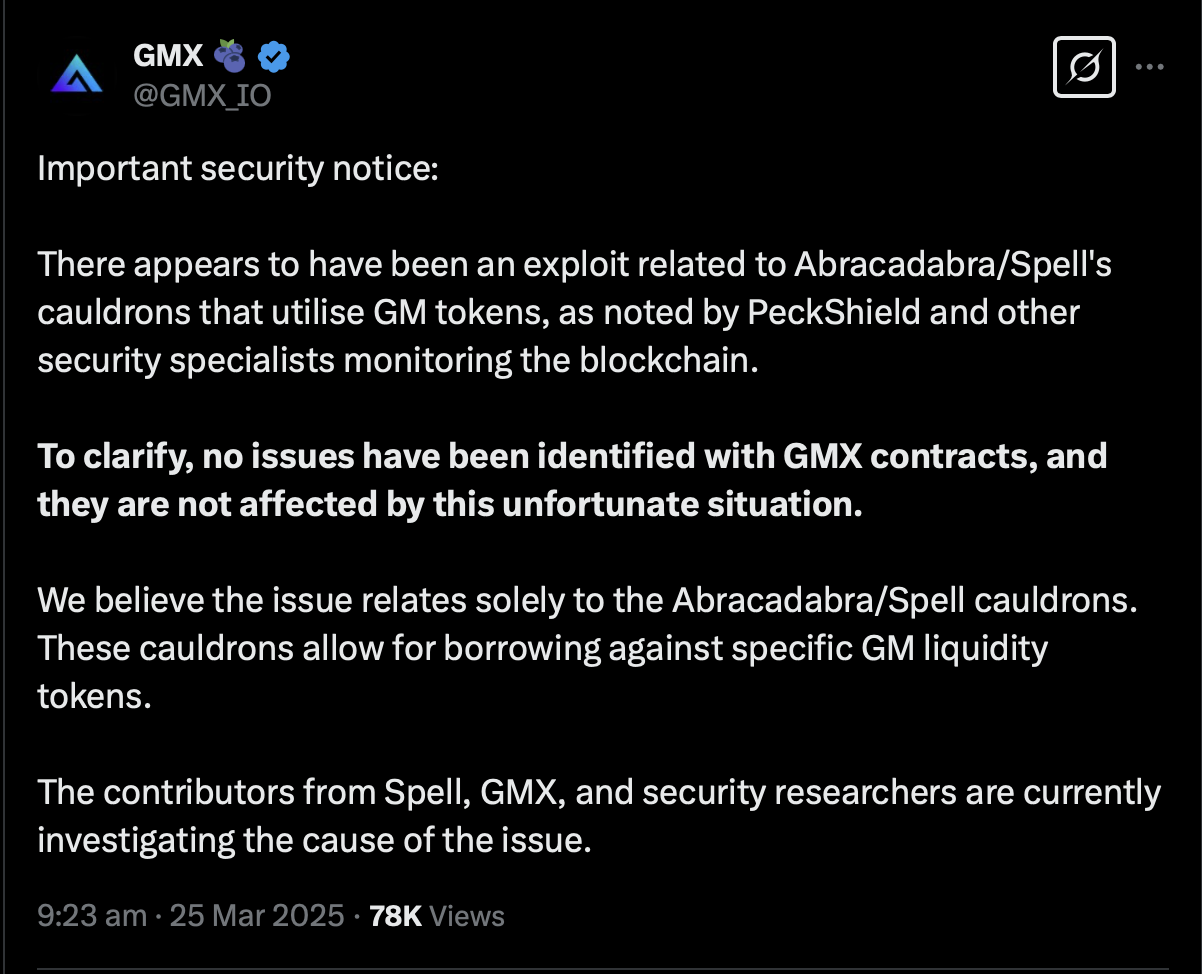
Task: Open the three-dot more options menu
Action: tap(1150, 67)
